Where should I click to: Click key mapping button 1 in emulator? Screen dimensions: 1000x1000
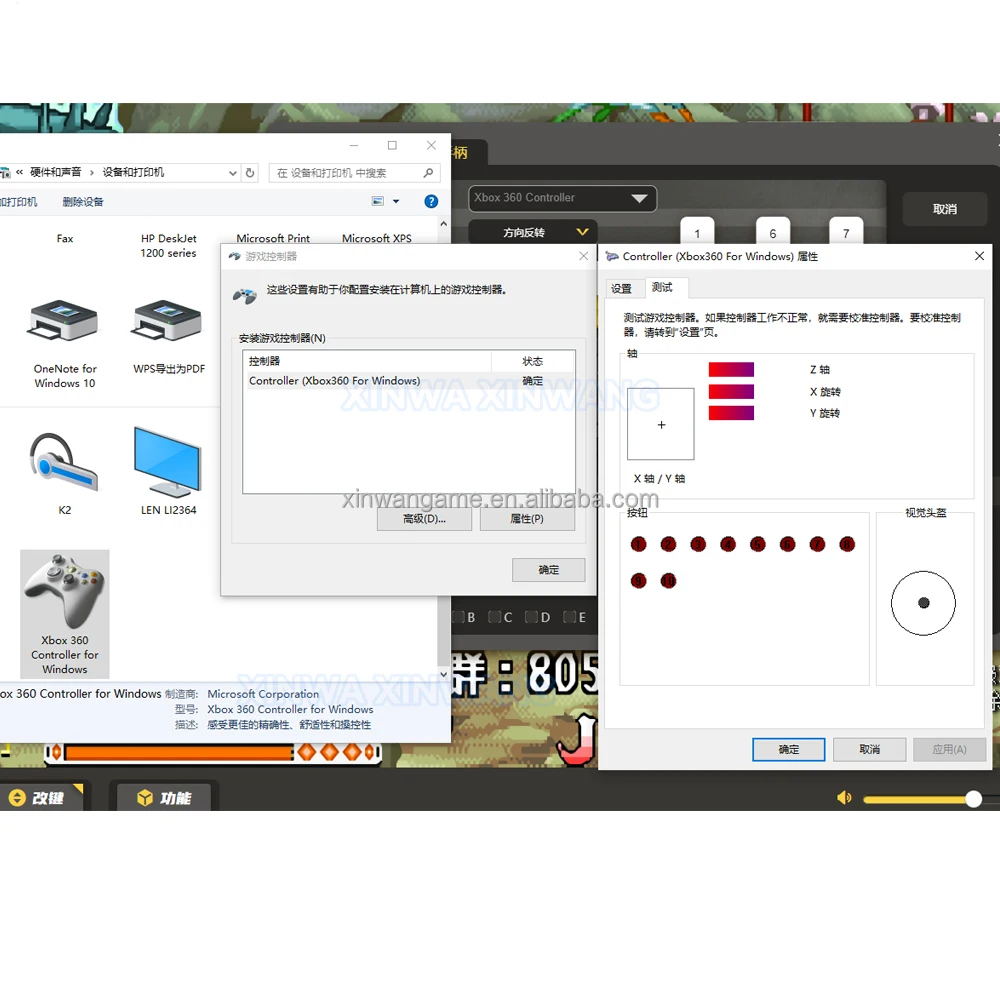[697, 232]
